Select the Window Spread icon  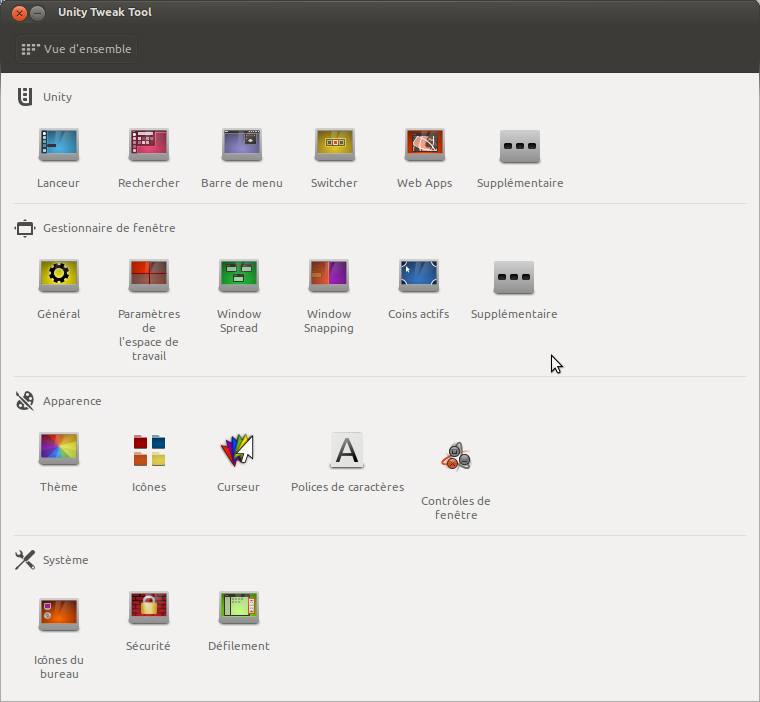239,276
